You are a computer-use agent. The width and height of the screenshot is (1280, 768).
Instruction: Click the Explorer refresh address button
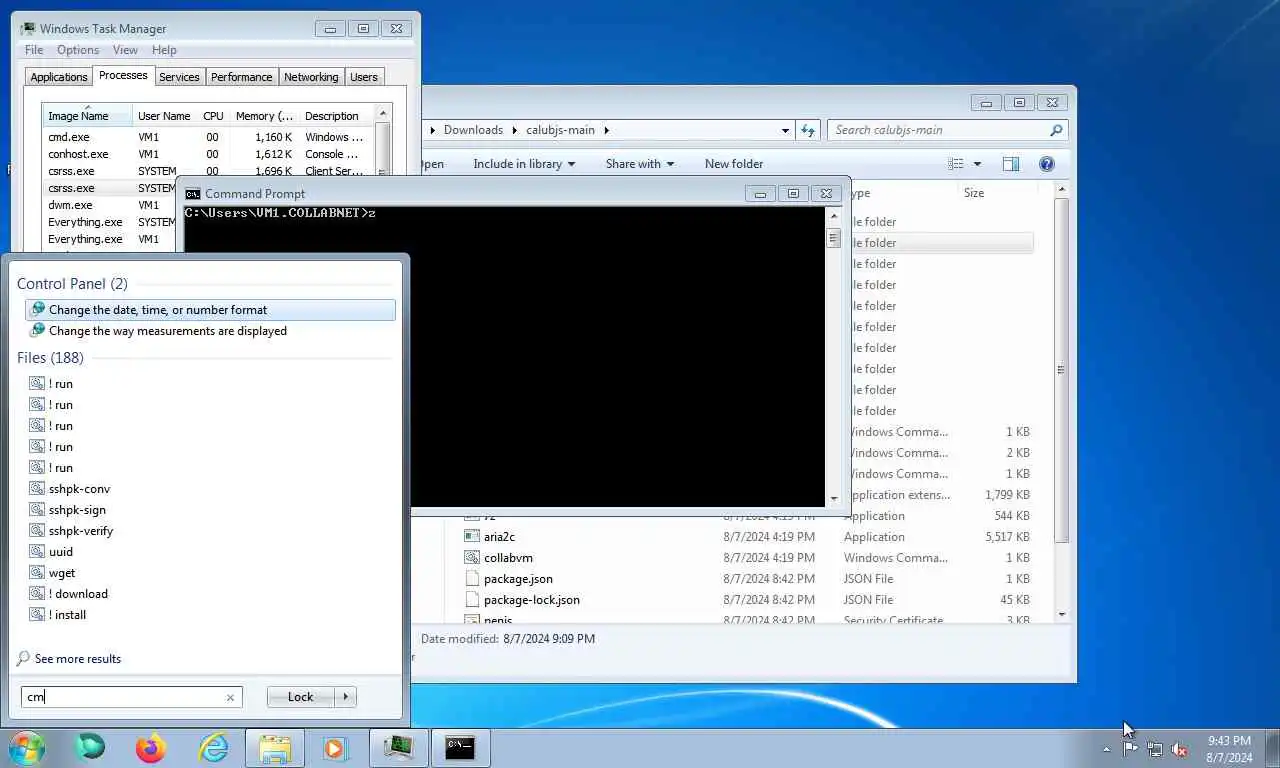coord(808,130)
